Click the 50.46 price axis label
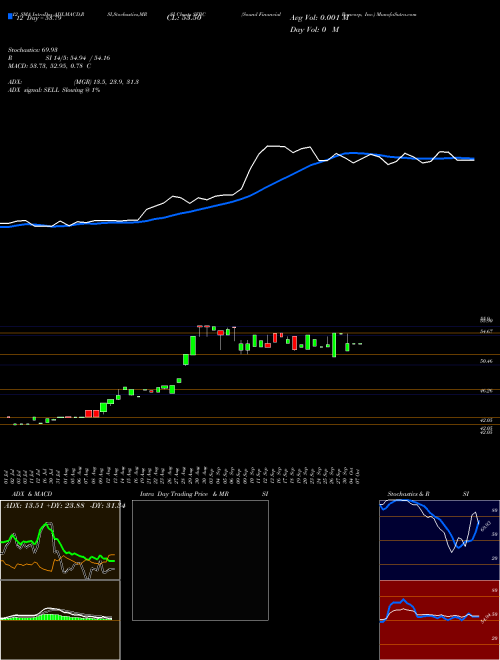Screen dimensions: 500x660 point(486,361)
